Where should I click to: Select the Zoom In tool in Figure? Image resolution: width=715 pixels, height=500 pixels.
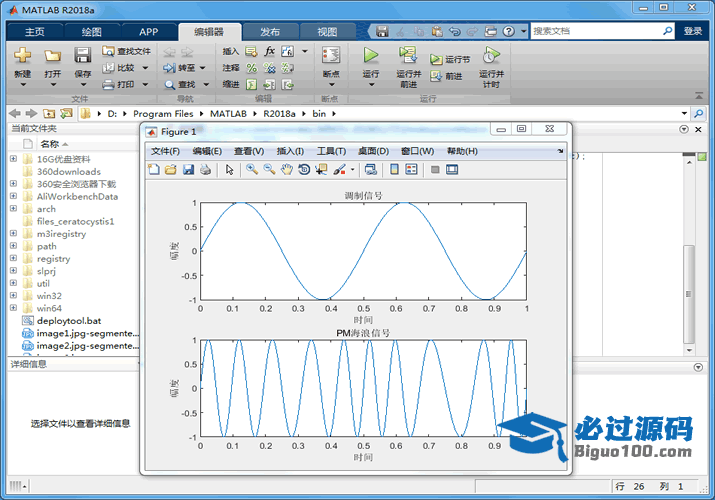coord(252,170)
